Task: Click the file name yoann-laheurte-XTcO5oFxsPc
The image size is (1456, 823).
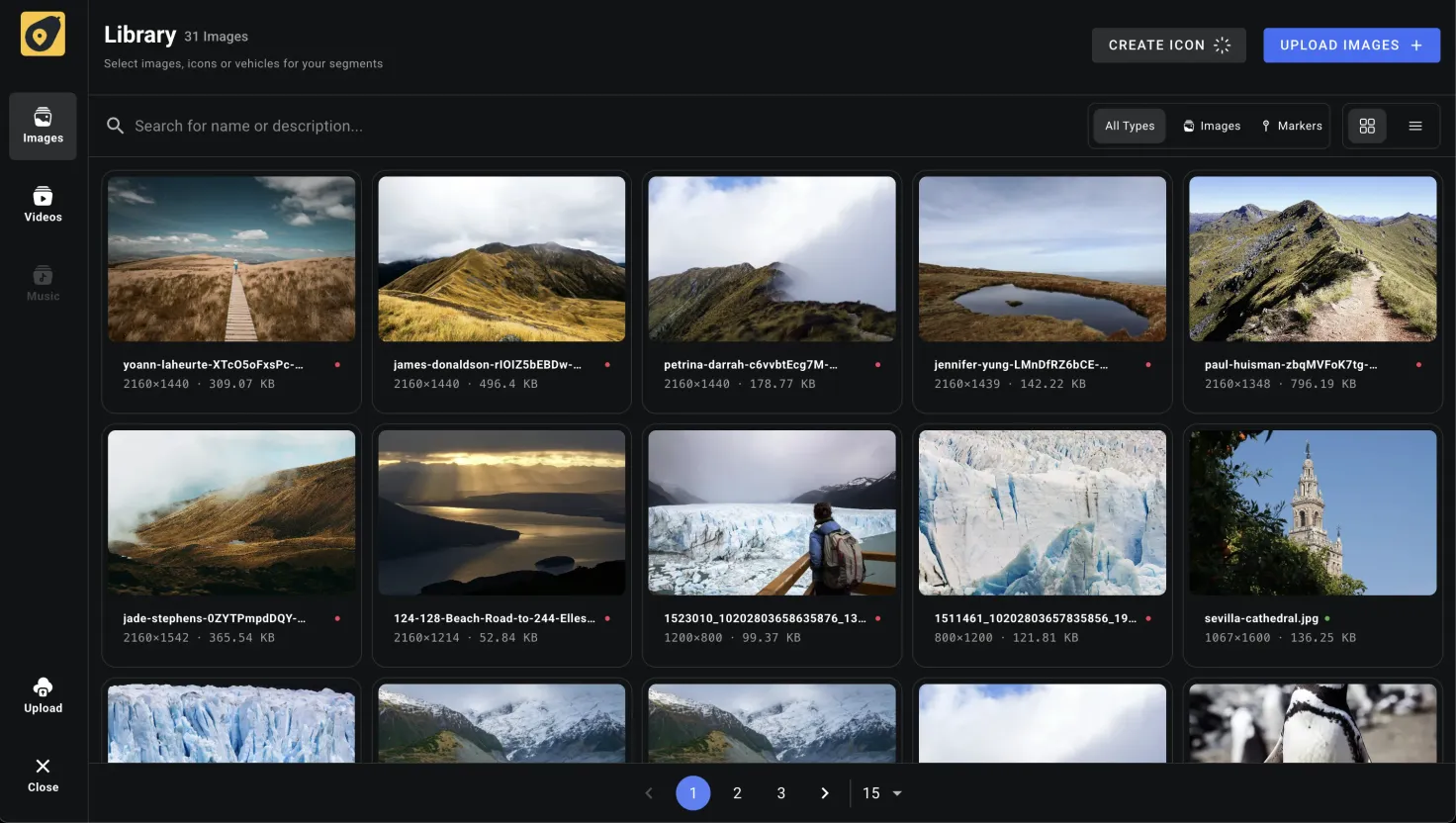Action: point(213,365)
